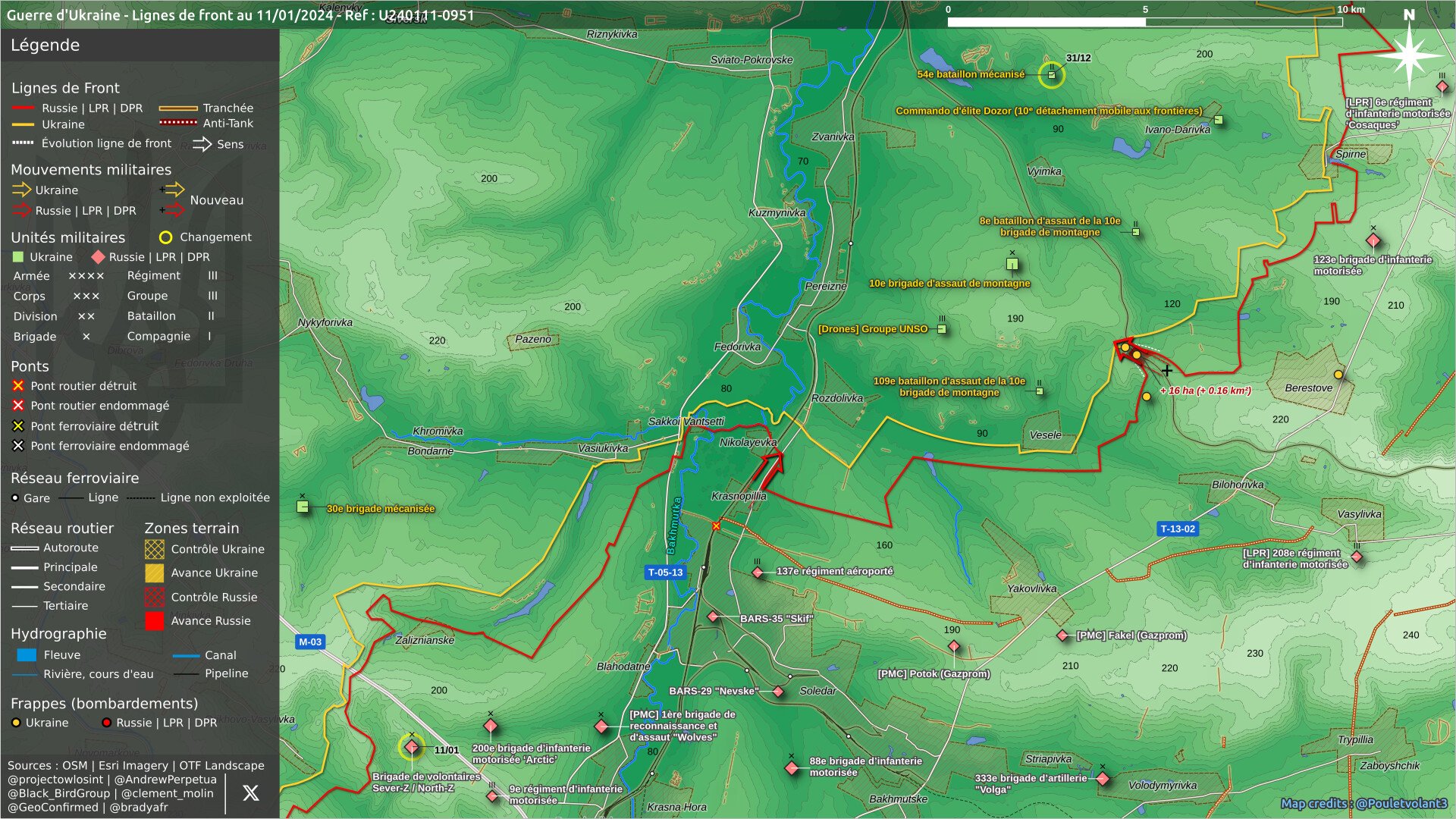Click the 9e régiment d'infanterie motorisée diamond

493,795
